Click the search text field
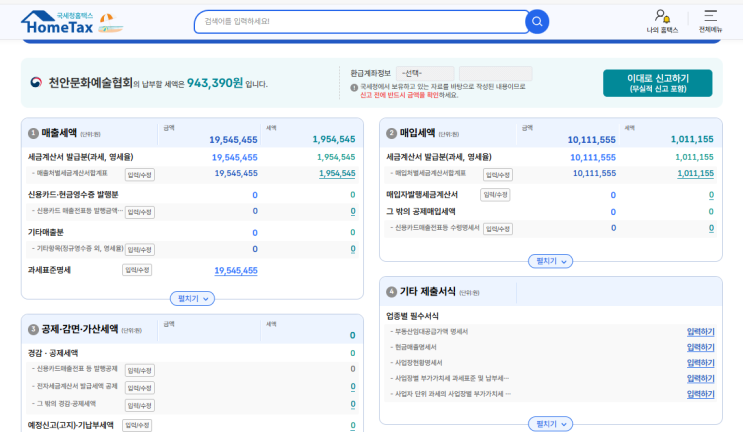The width and height of the screenshot is (743, 432). pyautogui.click(x=361, y=22)
